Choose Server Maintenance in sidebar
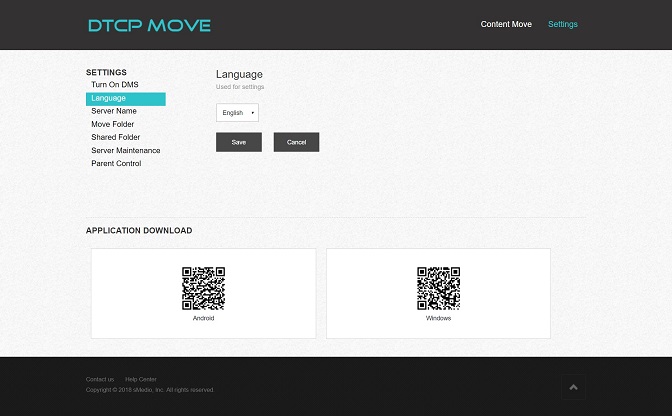Screen dimensions: 672x416 click(125, 150)
